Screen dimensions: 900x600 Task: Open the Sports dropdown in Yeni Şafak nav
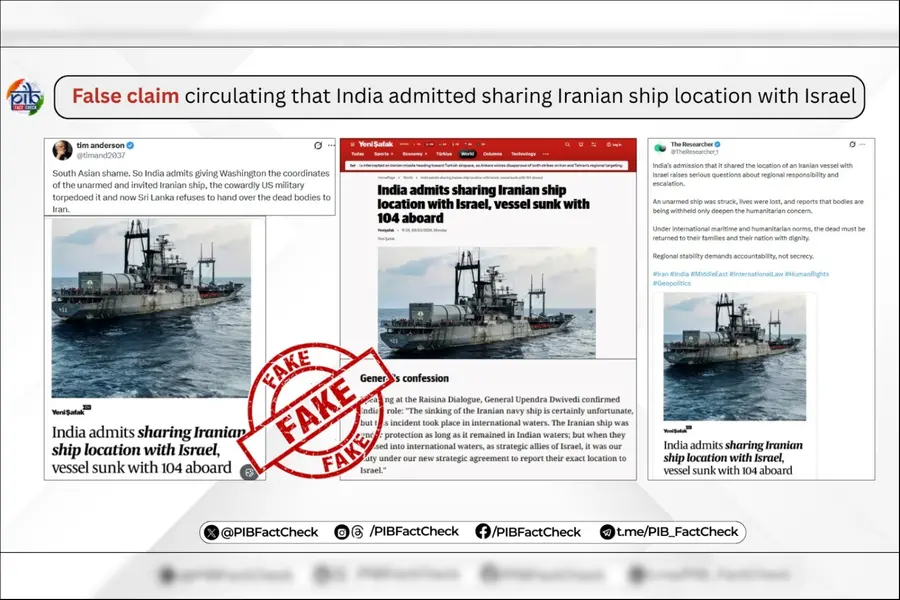pos(383,154)
